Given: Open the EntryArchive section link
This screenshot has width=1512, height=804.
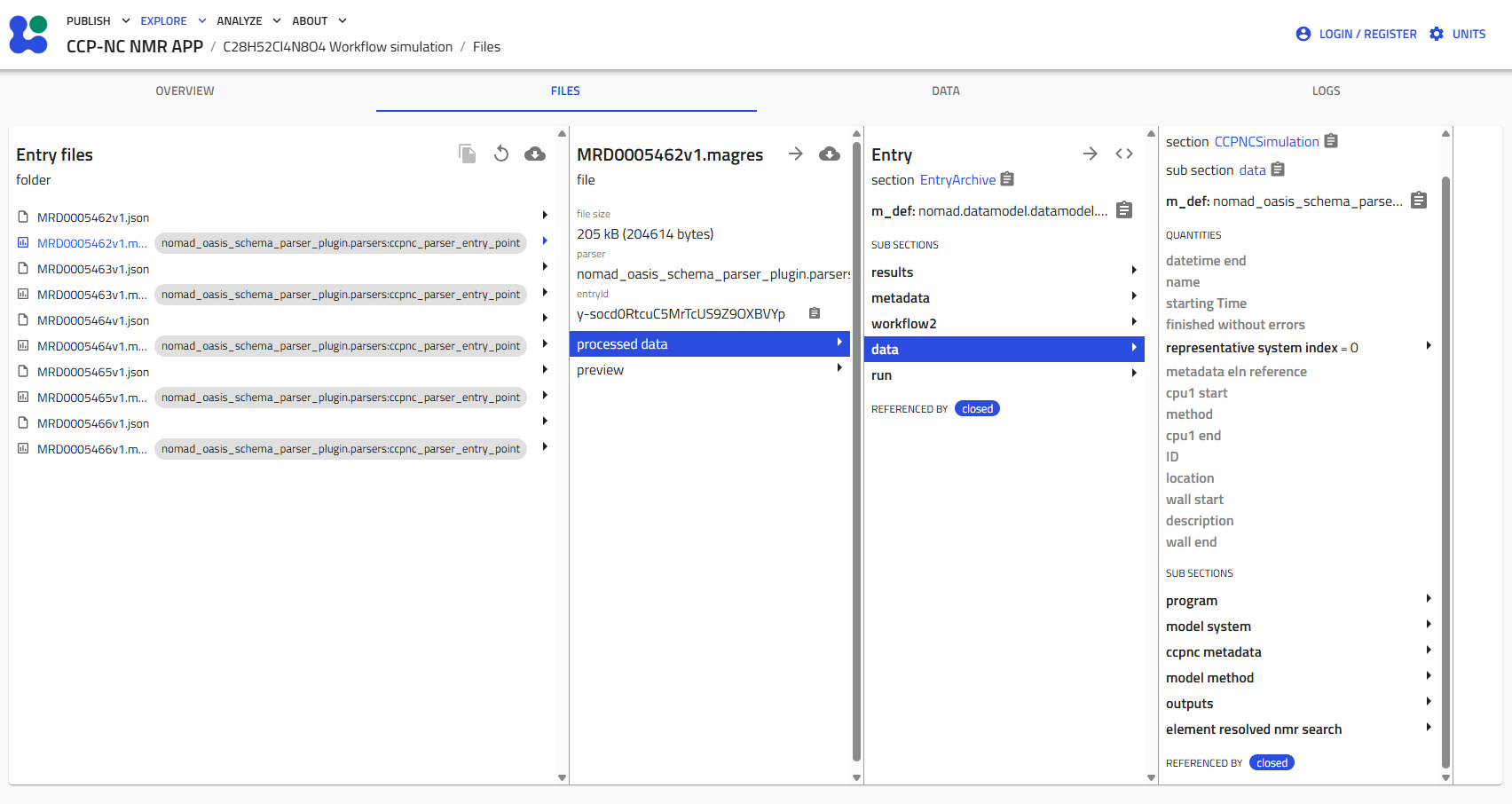Looking at the screenshot, I should tap(957, 179).
